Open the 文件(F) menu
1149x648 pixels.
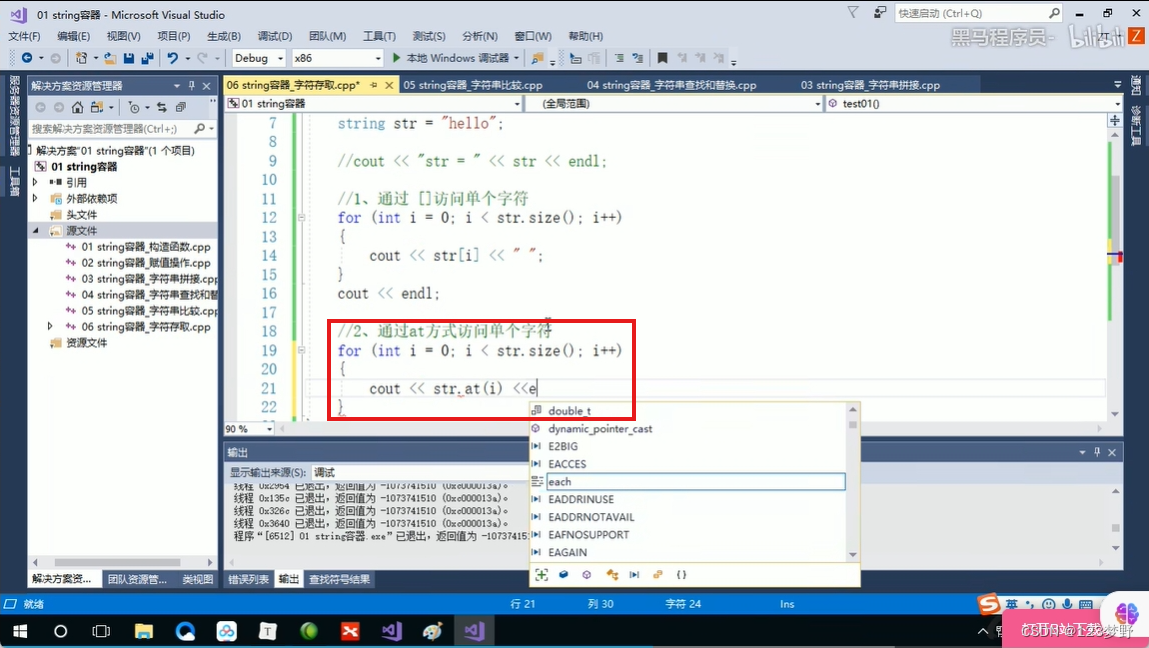pos(24,36)
